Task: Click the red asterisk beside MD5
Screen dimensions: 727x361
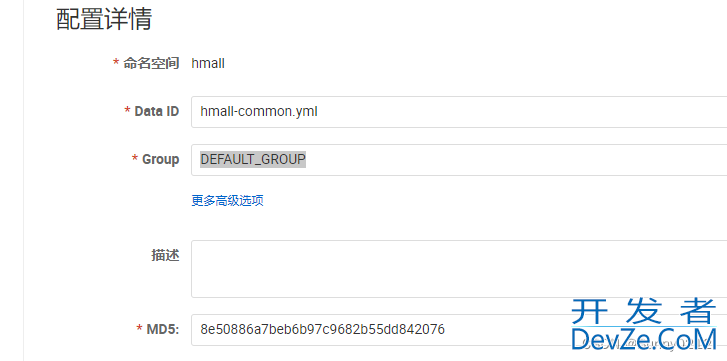Action: click(140, 329)
